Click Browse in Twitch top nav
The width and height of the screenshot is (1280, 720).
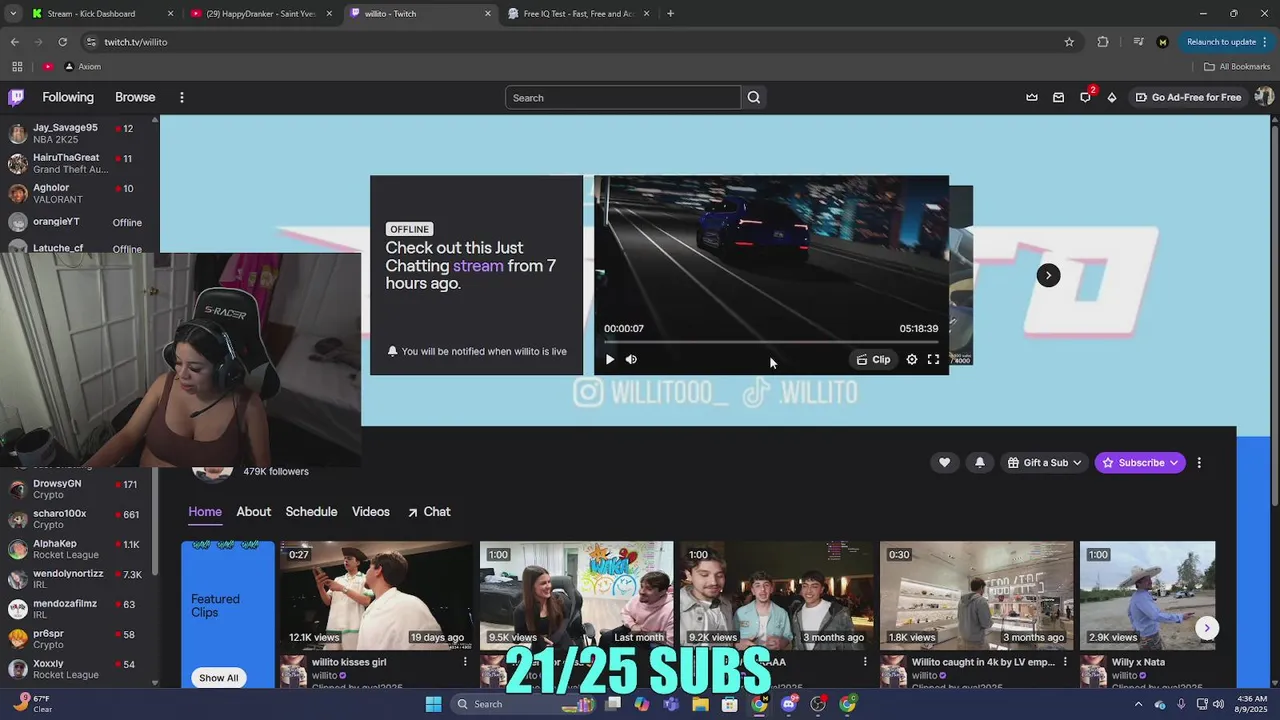pyautogui.click(x=135, y=97)
